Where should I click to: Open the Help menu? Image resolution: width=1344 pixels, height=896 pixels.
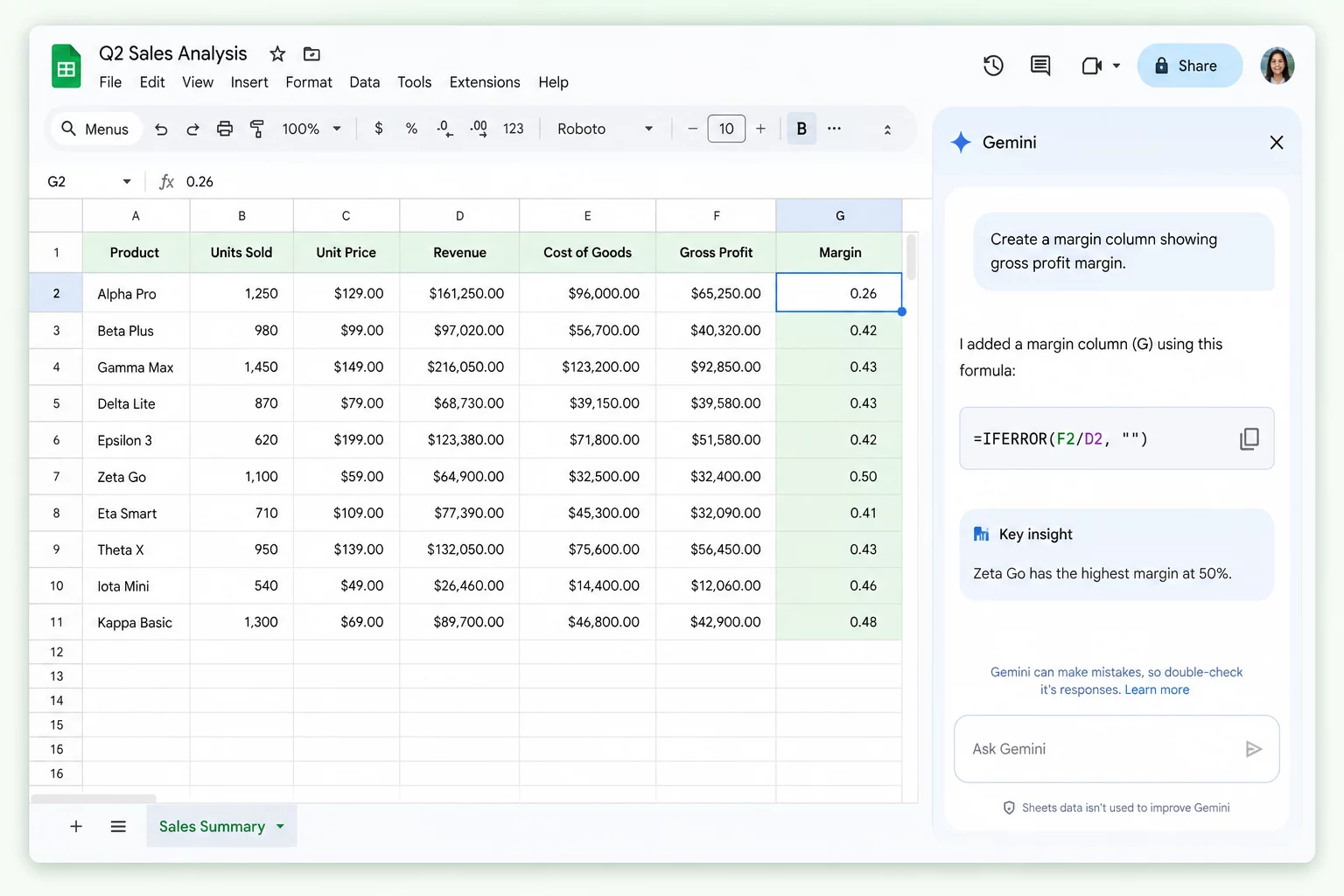pos(553,82)
